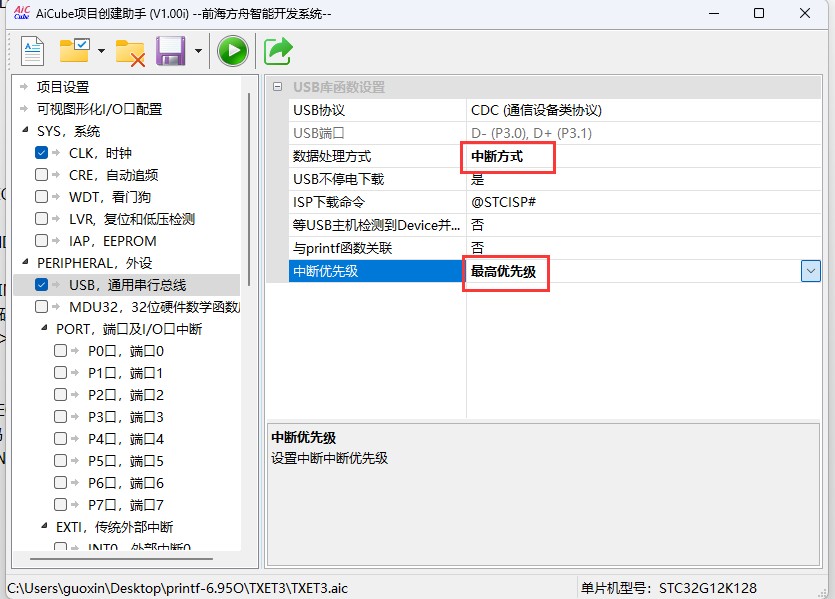Click the open project folder icon

pyautogui.click(x=74, y=51)
